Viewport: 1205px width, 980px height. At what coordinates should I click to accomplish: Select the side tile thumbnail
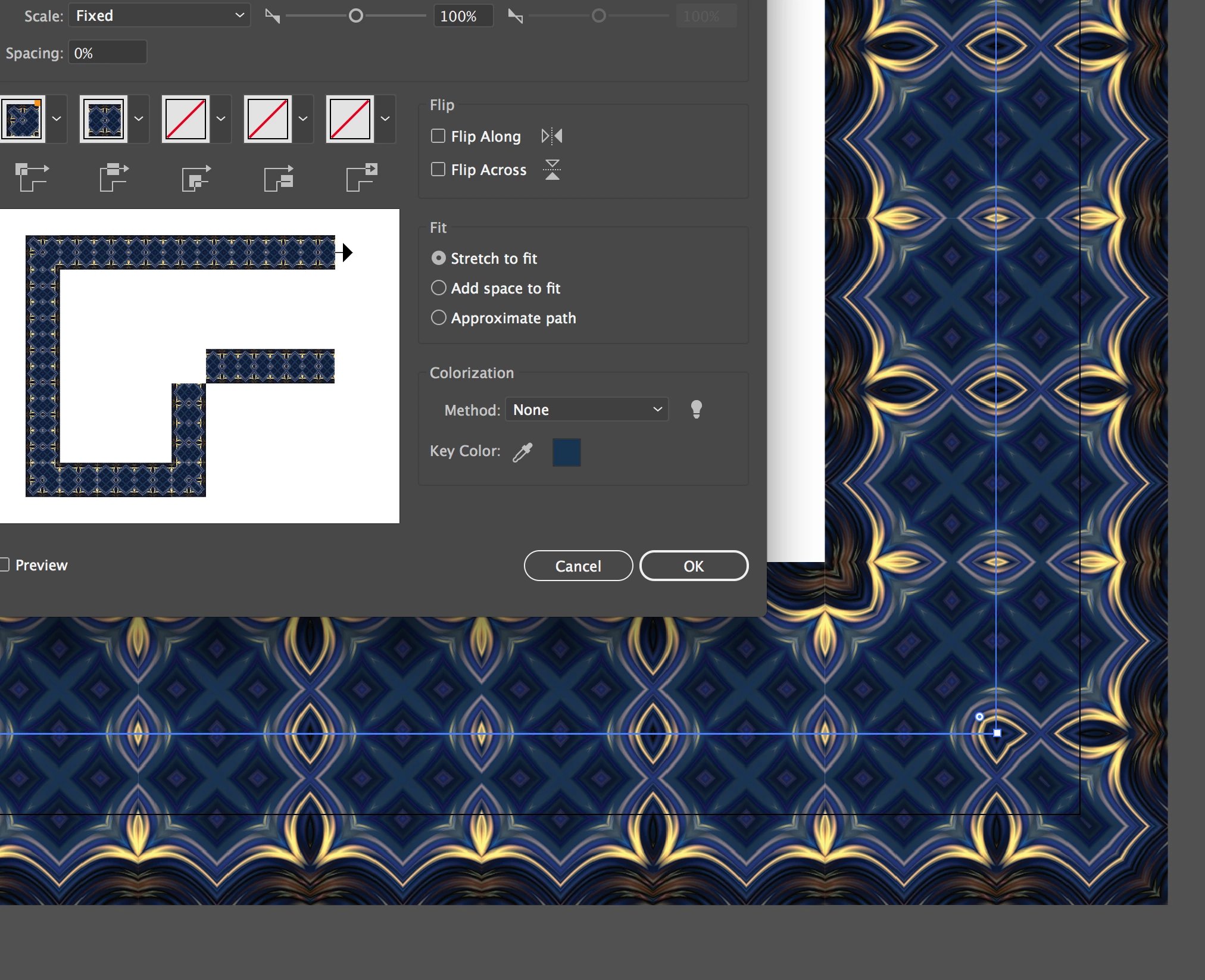click(x=104, y=118)
